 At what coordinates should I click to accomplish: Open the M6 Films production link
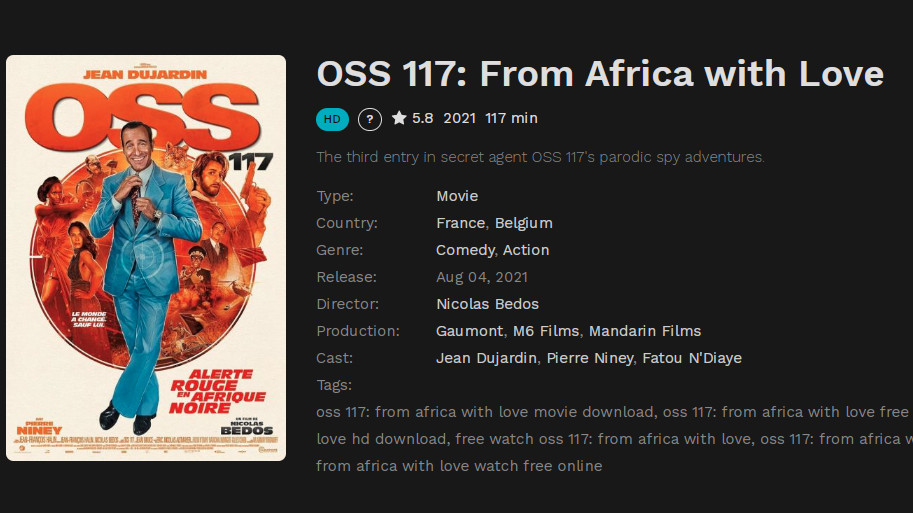tap(546, 331)
